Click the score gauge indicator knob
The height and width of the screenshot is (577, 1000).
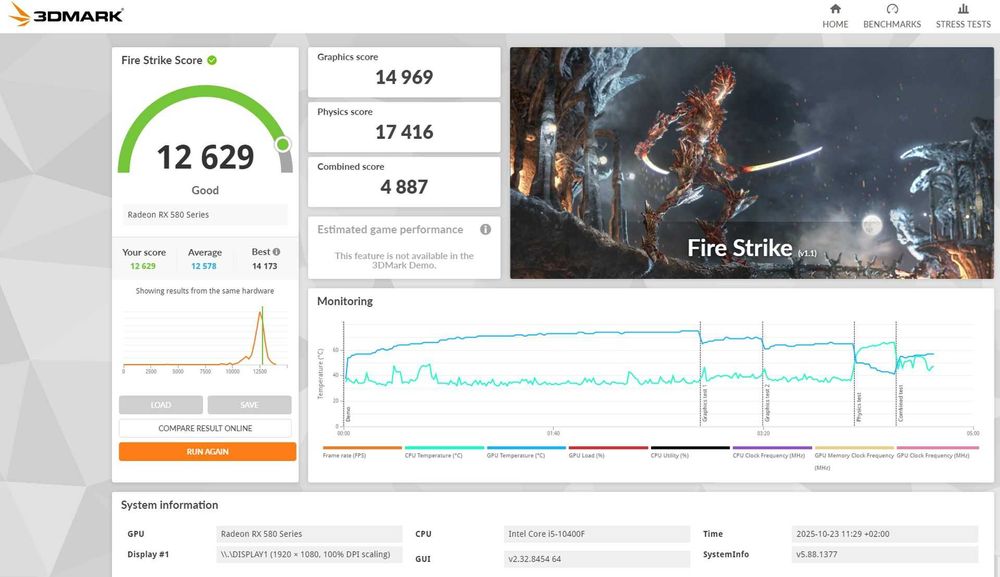(283, 145)
